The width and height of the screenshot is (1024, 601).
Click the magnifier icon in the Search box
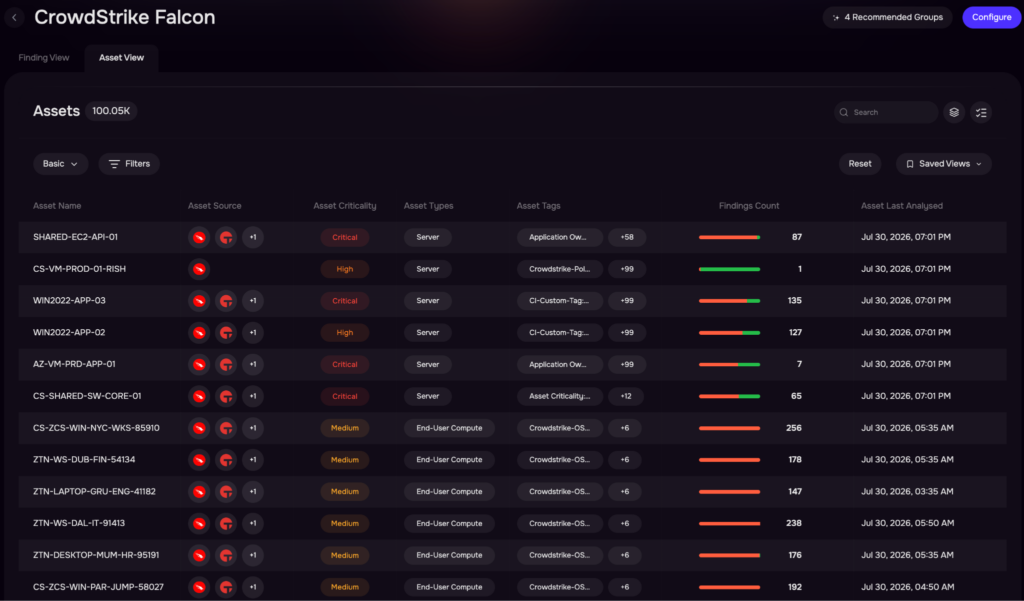pos(844,112)
